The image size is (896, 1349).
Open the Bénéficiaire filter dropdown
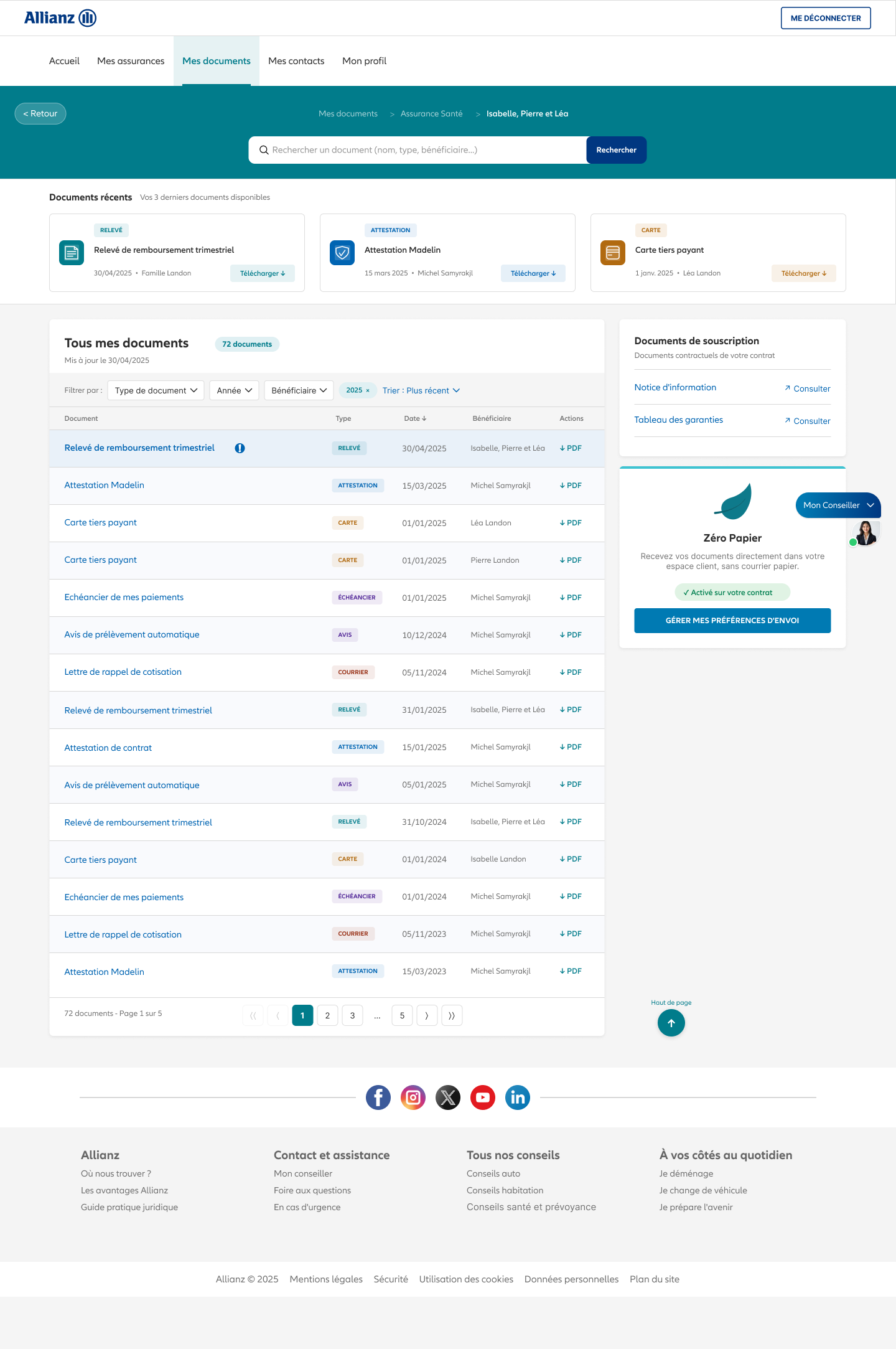(299, 390)
